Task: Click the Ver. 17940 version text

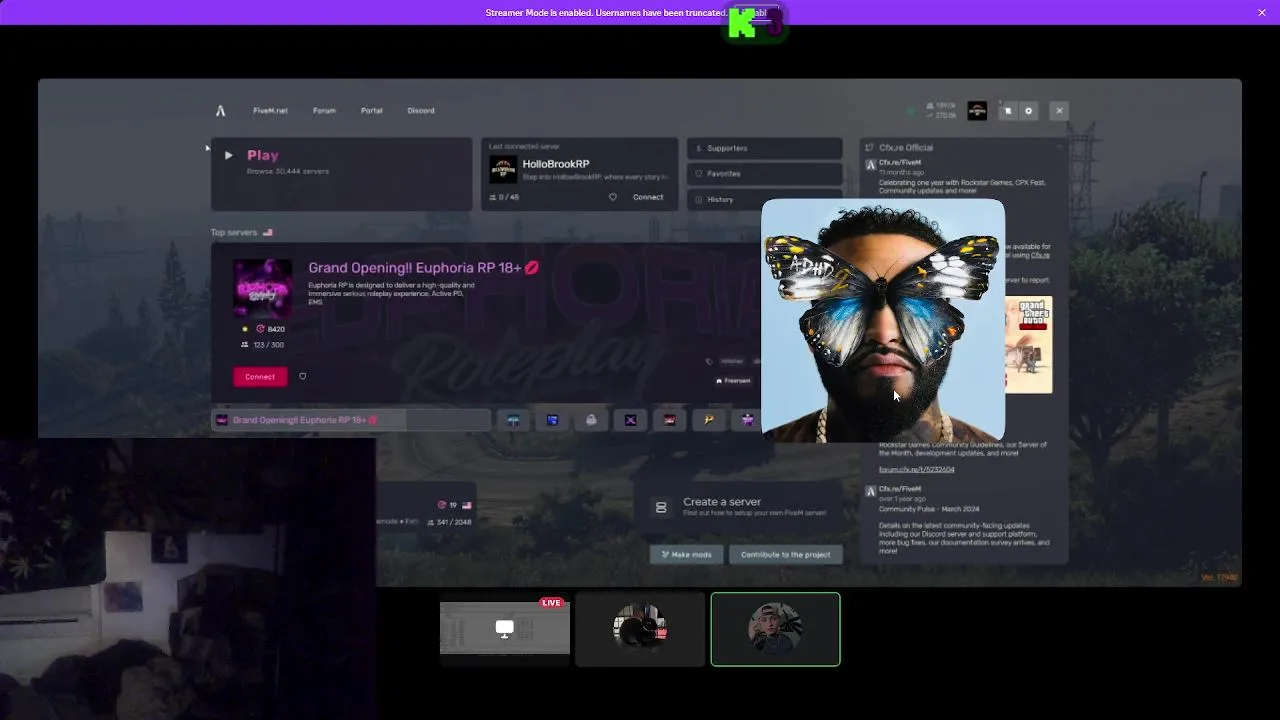Action: coord(1219,577)
